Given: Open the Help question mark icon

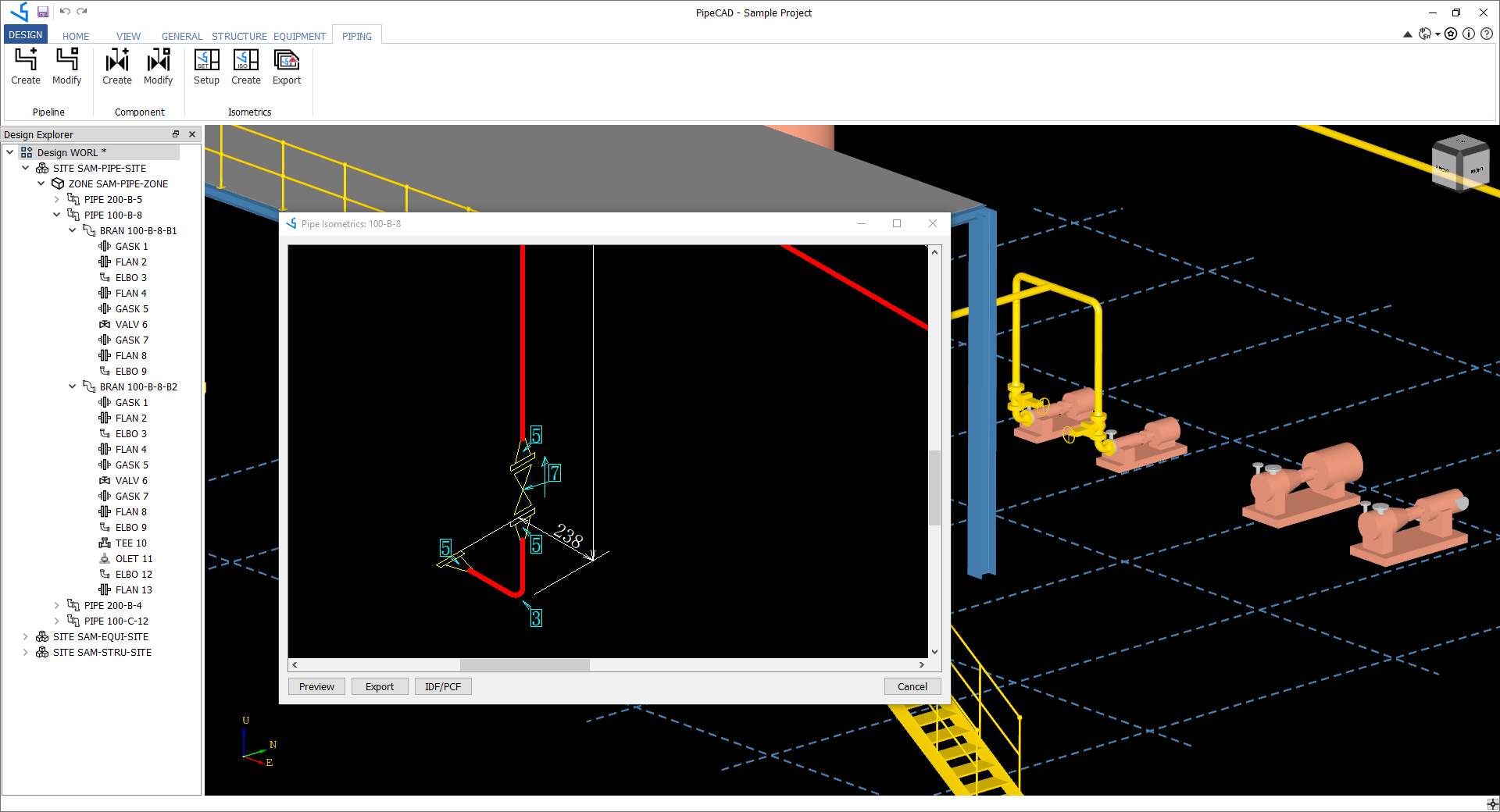Looking at the screenshot, I should click(1487, 34).
